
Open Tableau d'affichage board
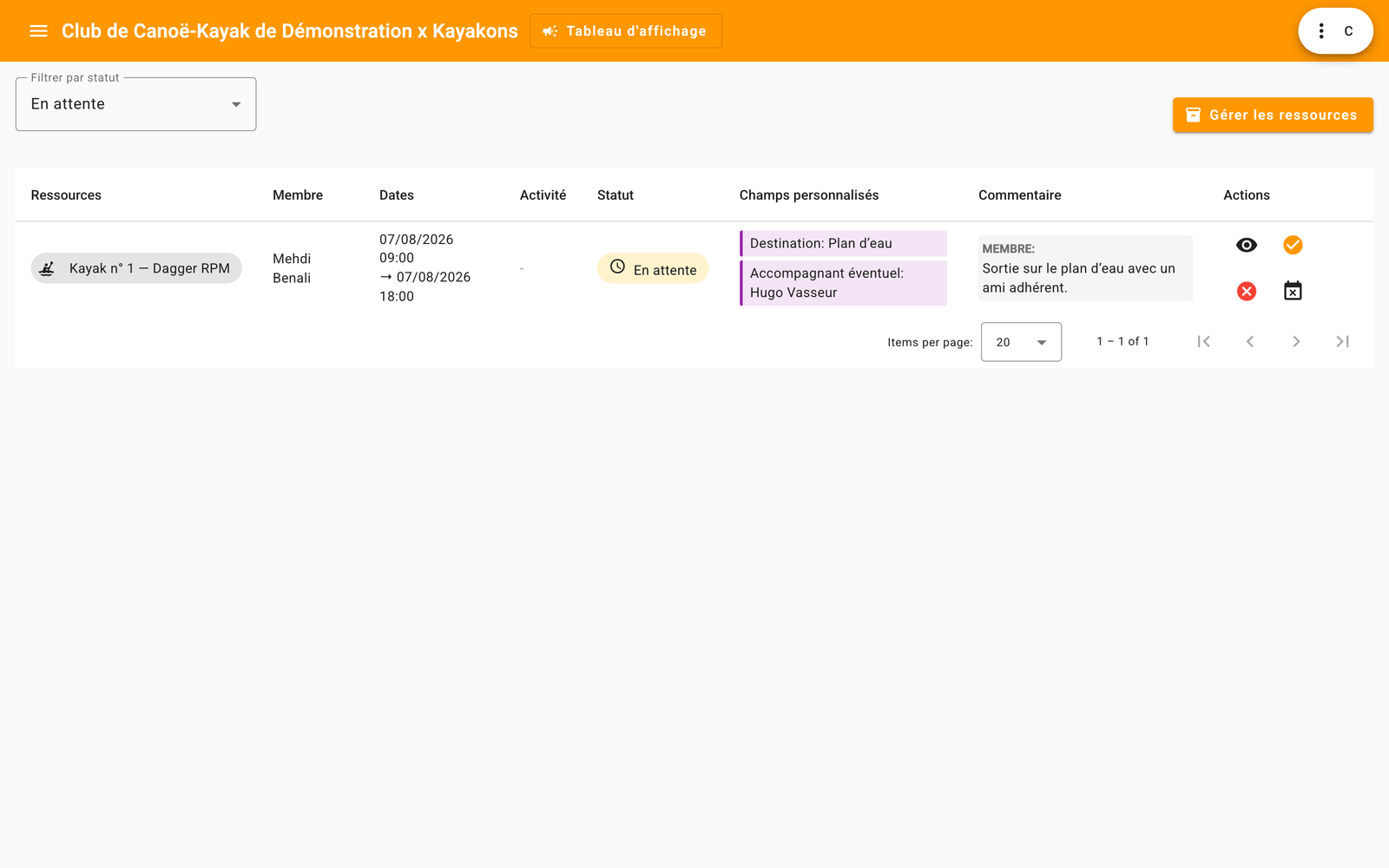click(x=625, y=31)
